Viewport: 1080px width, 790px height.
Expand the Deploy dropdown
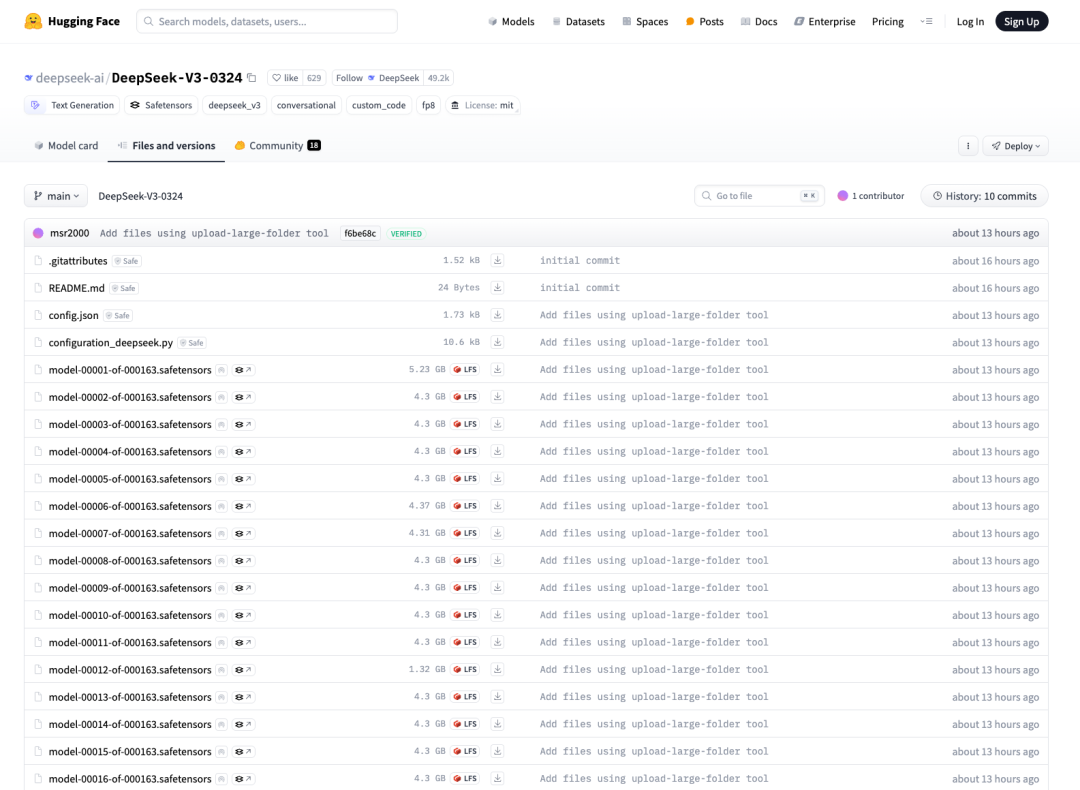(1015, 146)
